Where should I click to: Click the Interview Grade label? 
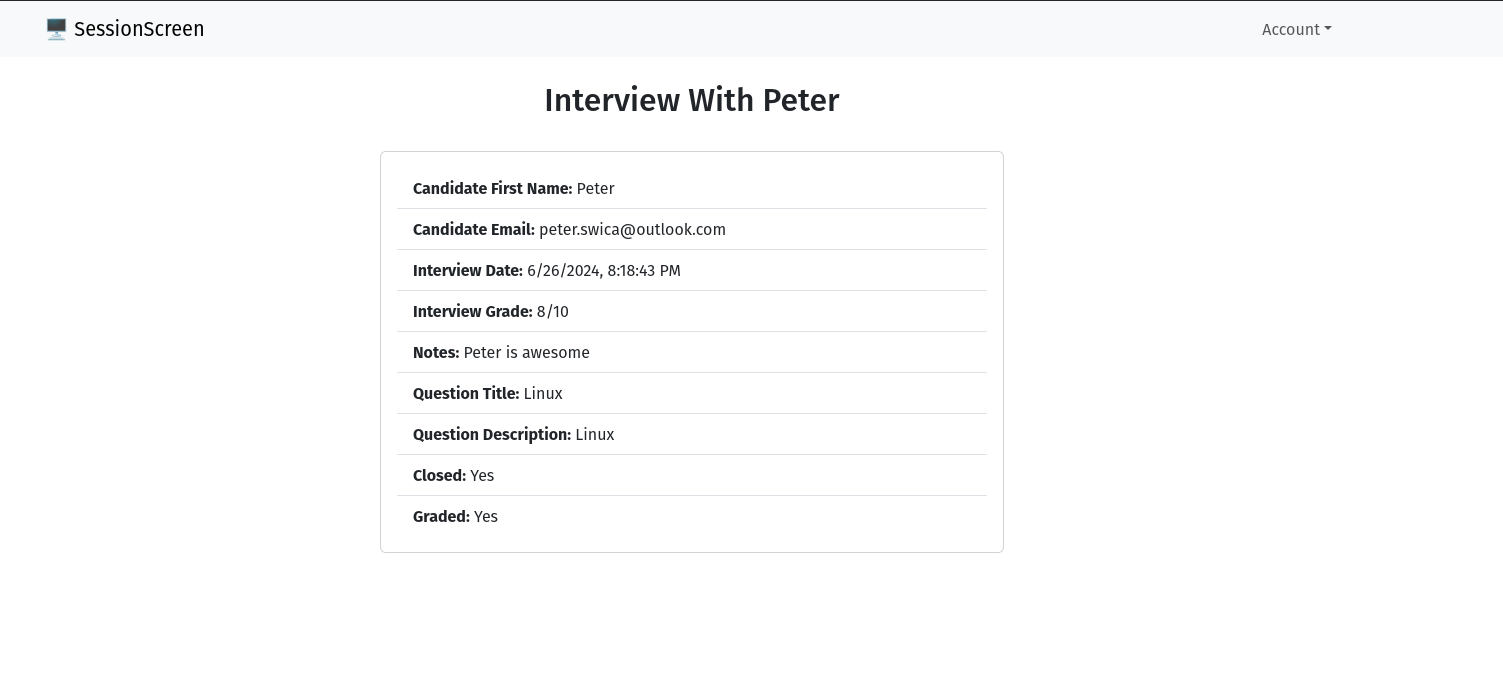pos(473,312)
